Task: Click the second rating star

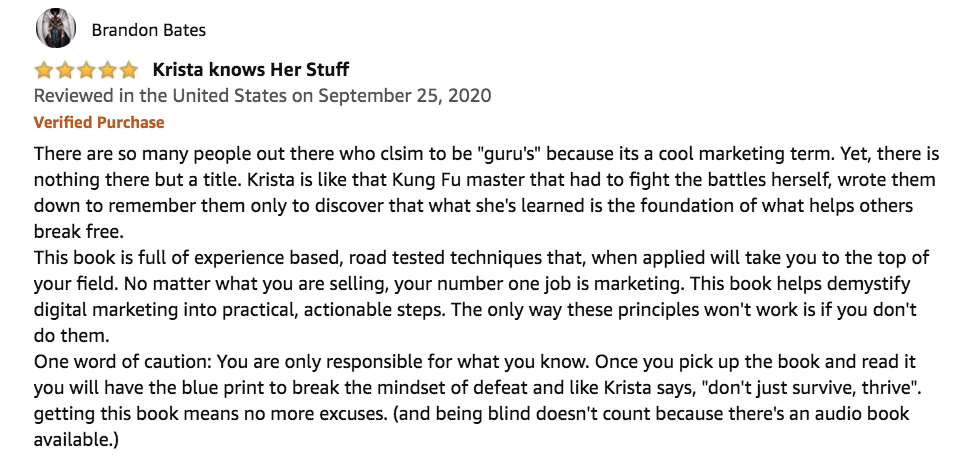Action: pos(65,70)
